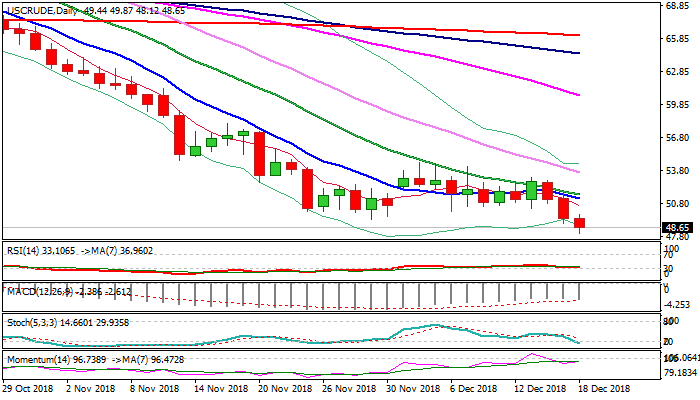The image size is (700, 400).
Task: Click the small triangle beside USCRUDE title
Action: (x=6, y=9)
